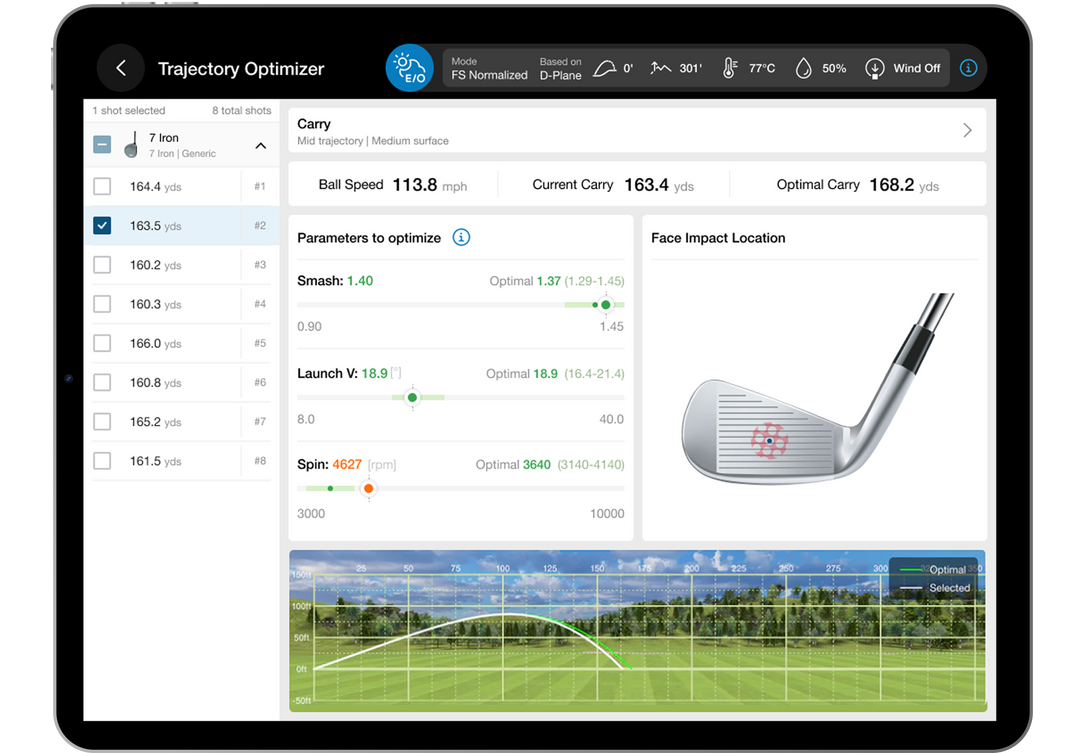Open the Mode FS Normalized selector
Image resolution: width=1080 pixels, height=753 pixels.
[x=489, y=67]
